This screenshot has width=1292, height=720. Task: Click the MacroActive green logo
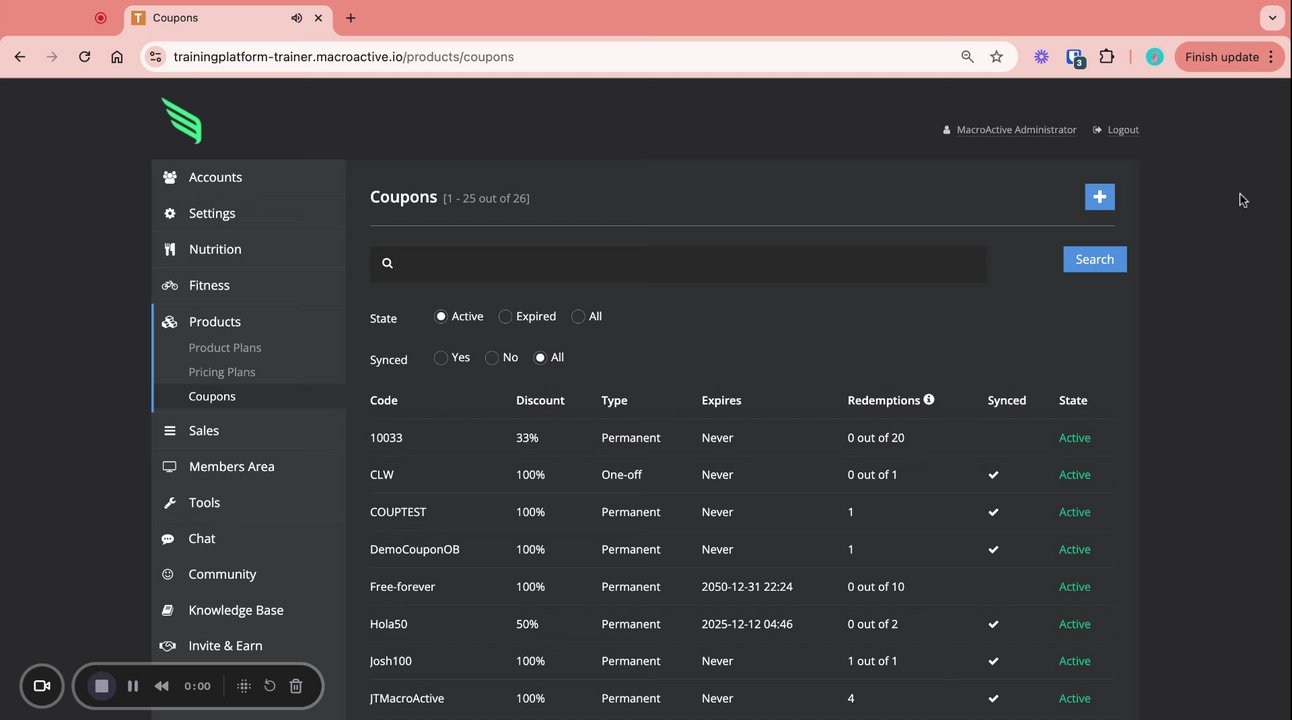[182, 120]
